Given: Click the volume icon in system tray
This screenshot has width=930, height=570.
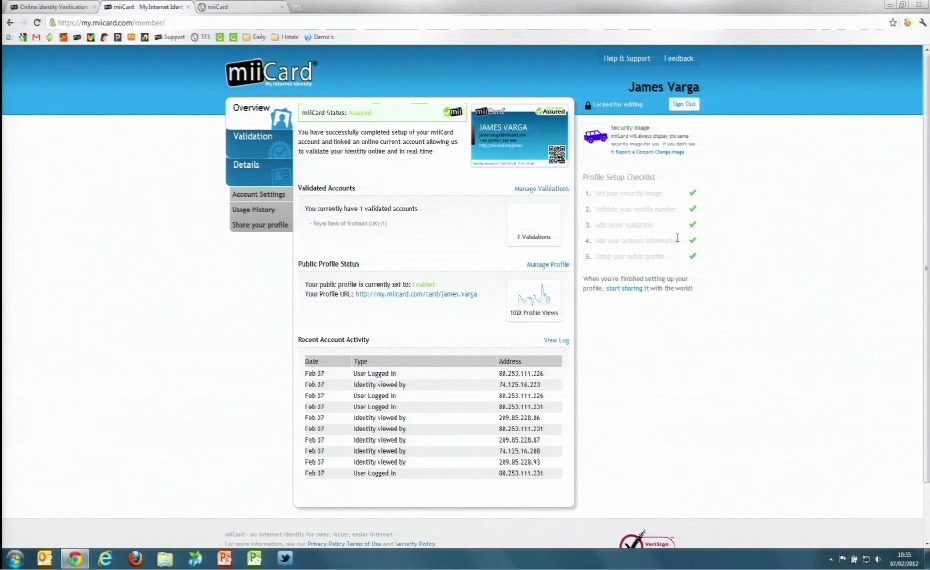Looking at the screenshot, I should pos(878,559).
